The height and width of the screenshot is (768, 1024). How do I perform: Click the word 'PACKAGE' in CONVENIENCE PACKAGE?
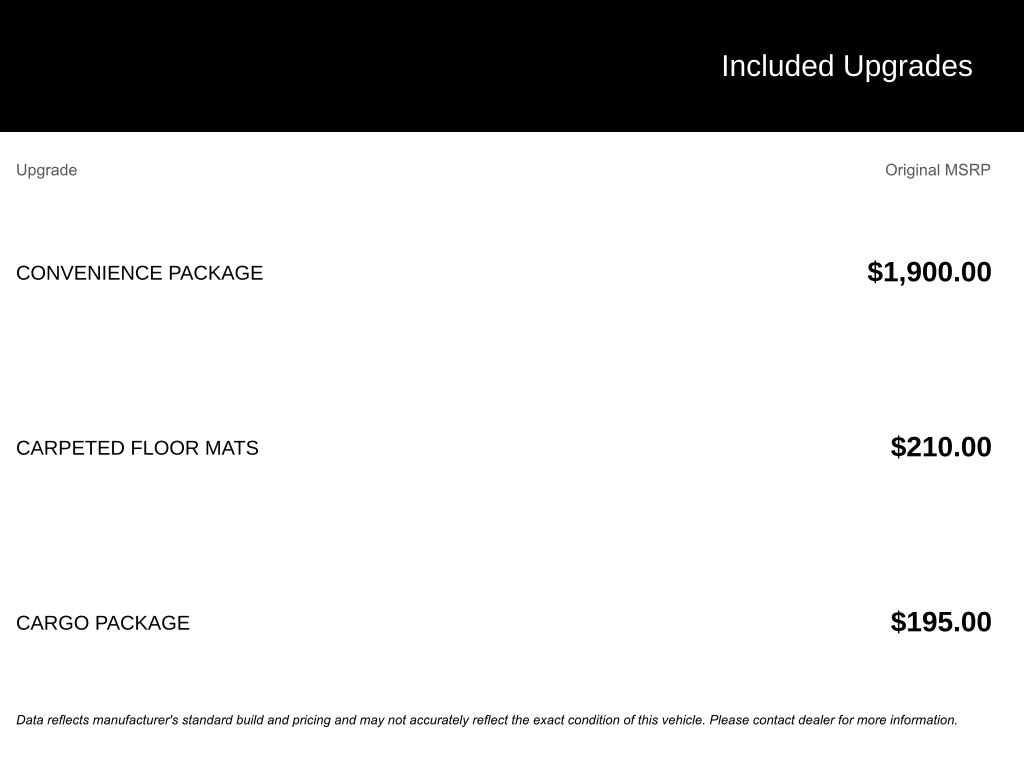(215, 273)
